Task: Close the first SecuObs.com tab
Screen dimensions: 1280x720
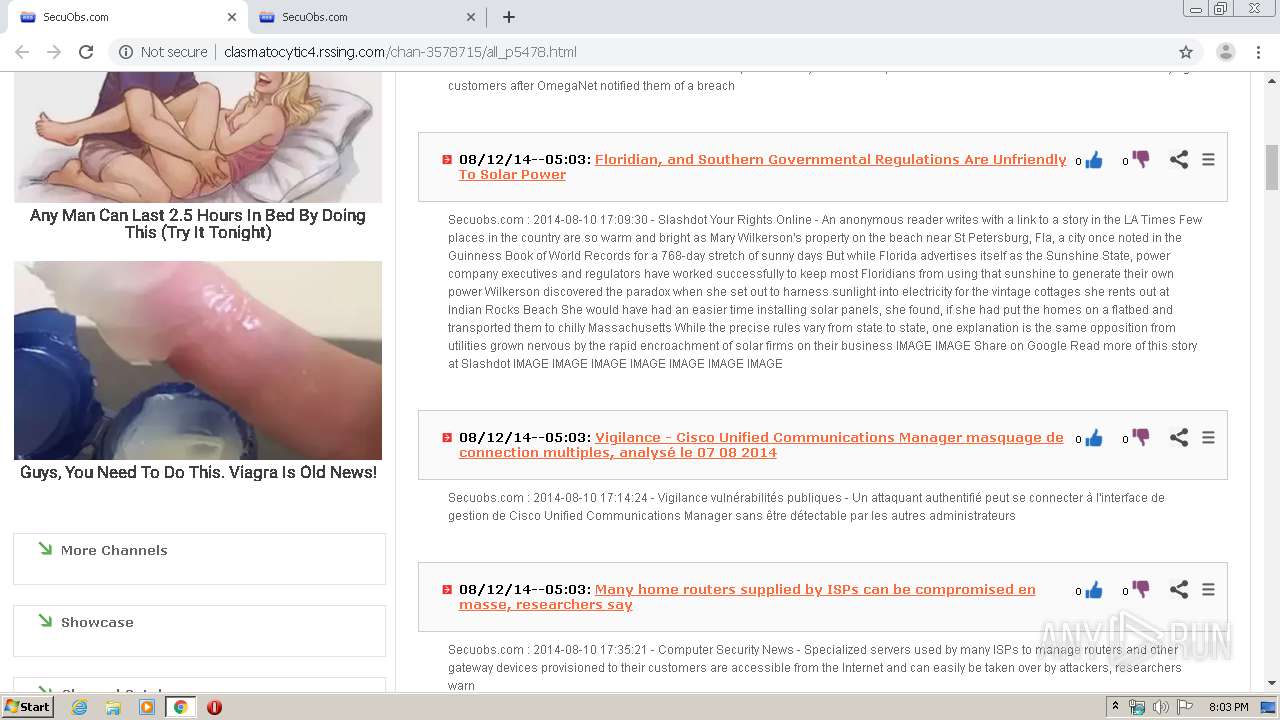Action: pos(232,17)
